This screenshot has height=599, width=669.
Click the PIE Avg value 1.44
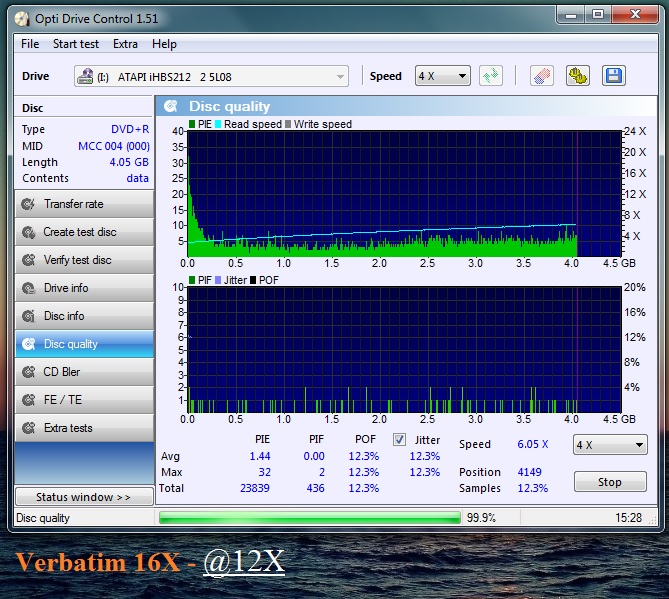coord(260,456)
